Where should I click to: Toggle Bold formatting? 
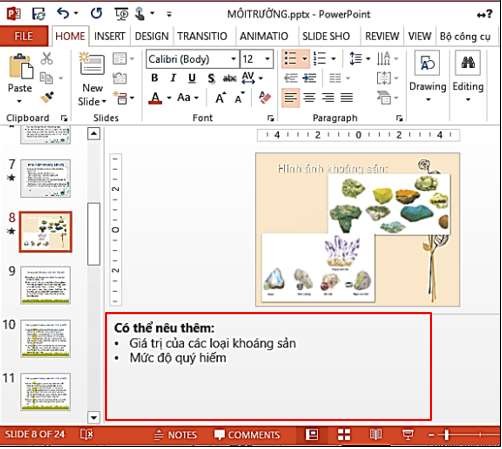click(155, 78)
